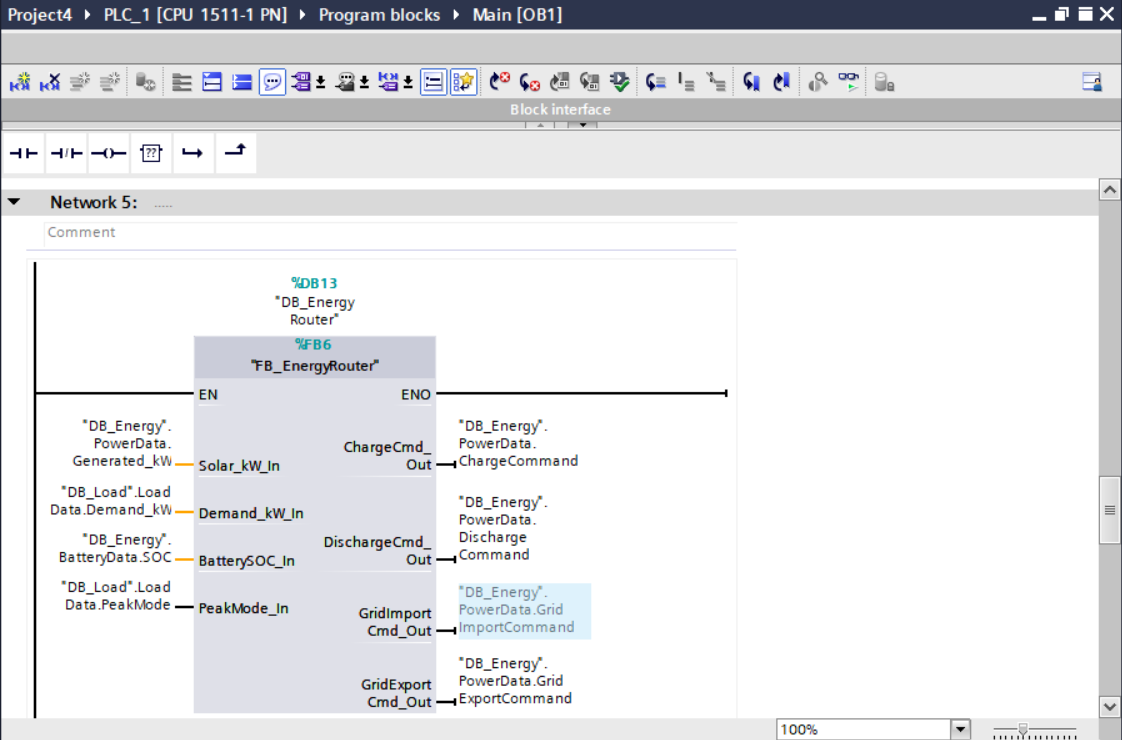The width and height of the screenshot is (1122, 740).
Task: Click absolute/symbolic operands tag icon
Action: (301, 82)
